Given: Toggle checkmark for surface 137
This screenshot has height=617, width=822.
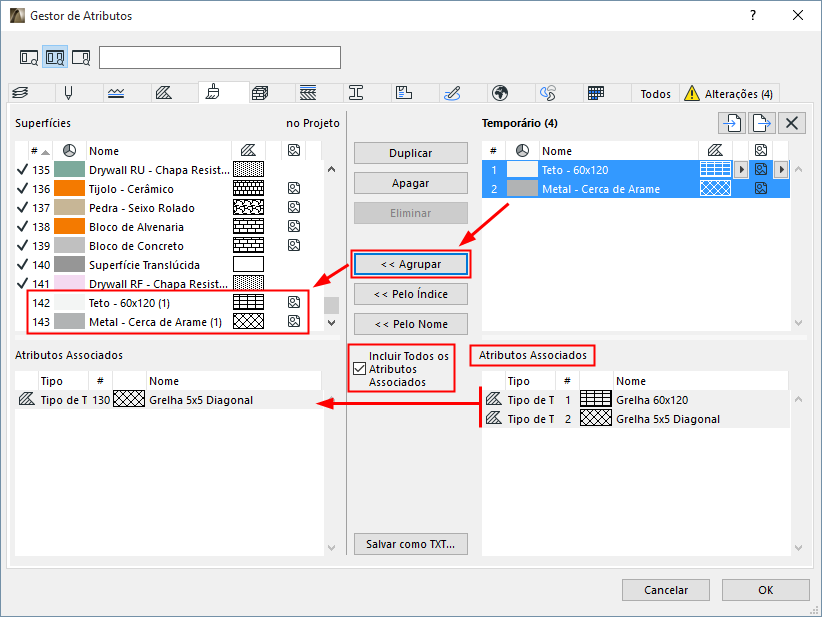Looking at the screenshot, I should point(22,208).
